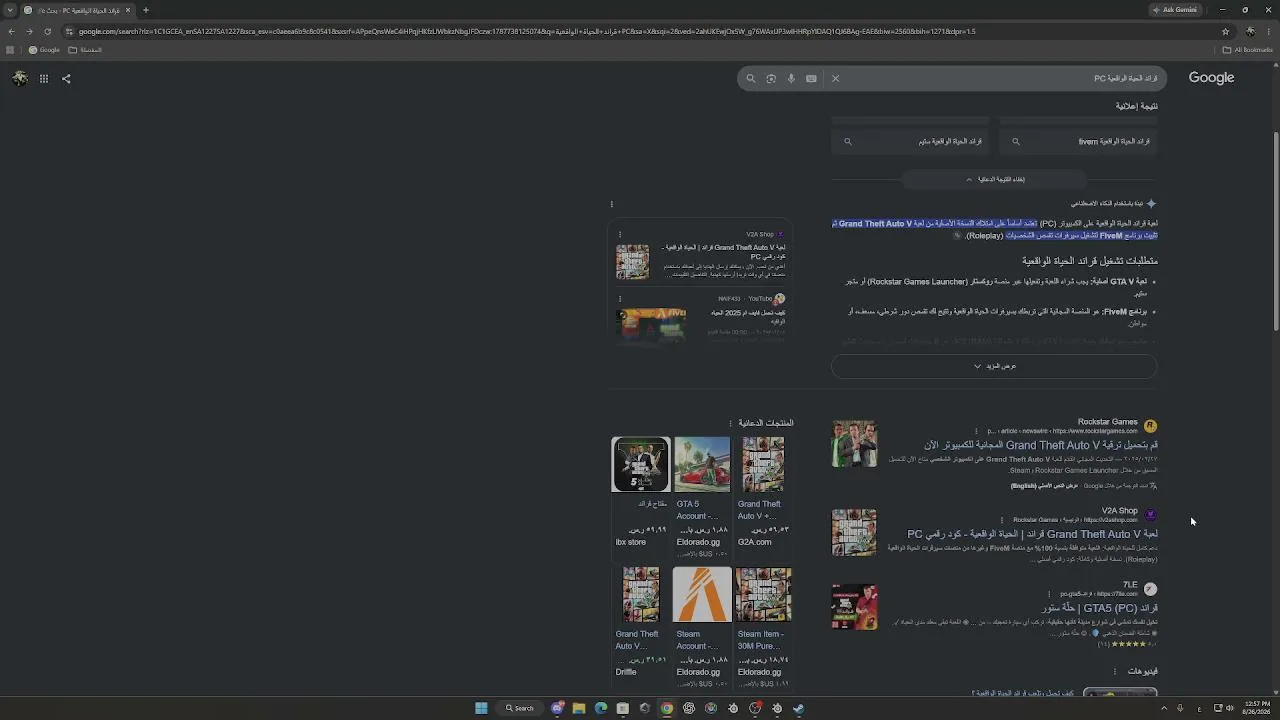Open videos section three-dot menu

[1114, 671]
